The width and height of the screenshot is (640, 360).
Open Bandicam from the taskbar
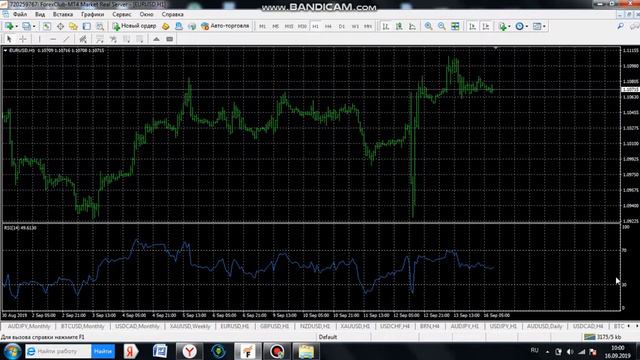pyautogui.click(x=277, y=351)
